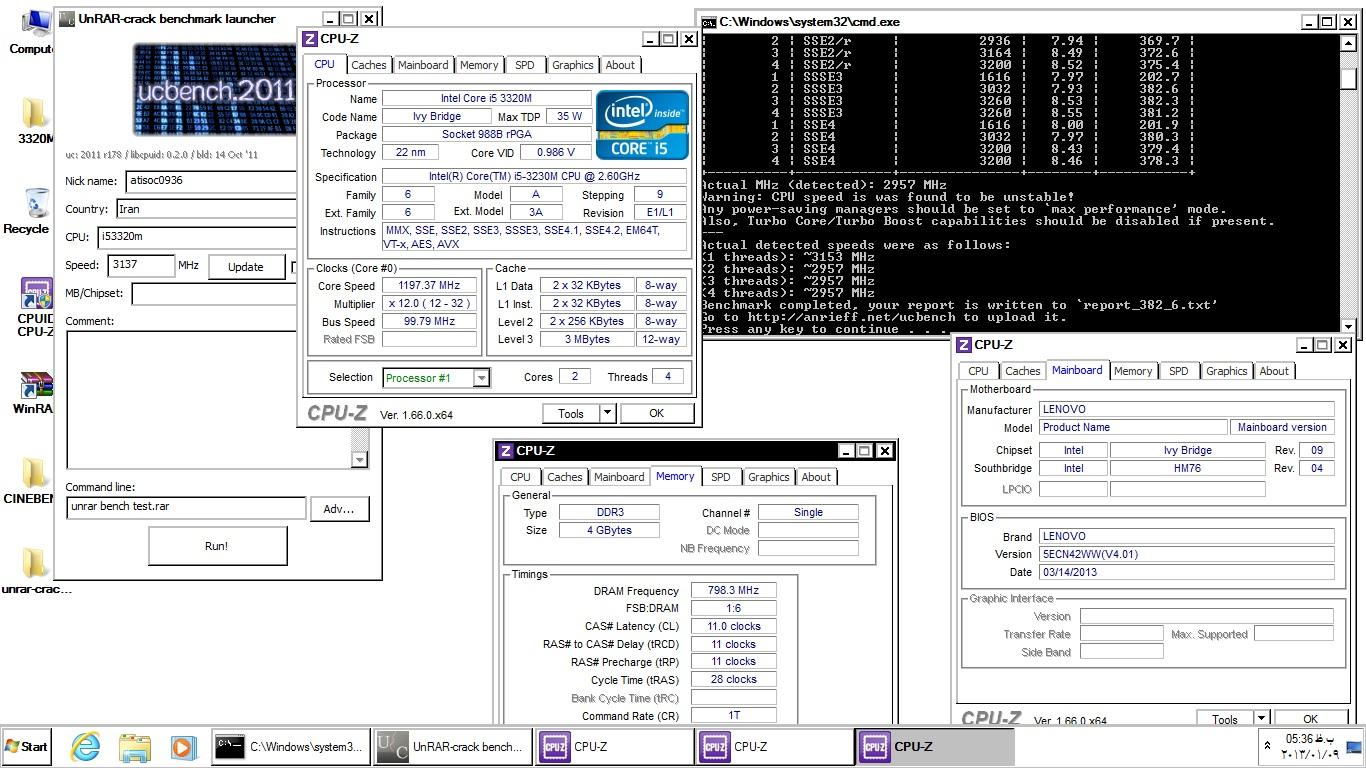This screenshot has height=768, width=1366.
Task: Open Graphics tab in CPU-Z Memory window
Action: (x=769, y=477)
